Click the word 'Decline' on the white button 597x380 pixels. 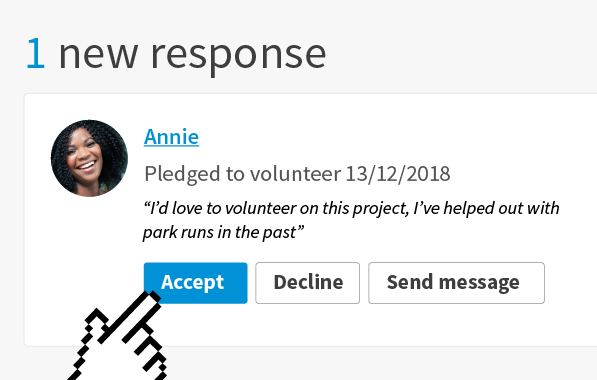point(308,282)
